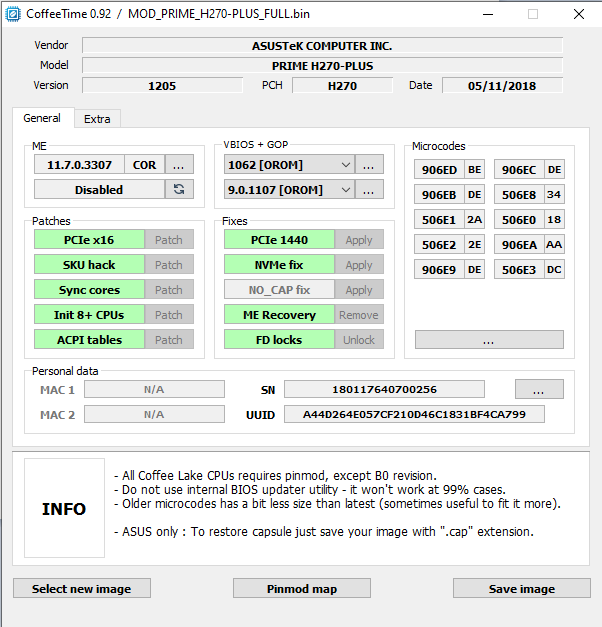Click the Sync cores status label

pos(89,289)
